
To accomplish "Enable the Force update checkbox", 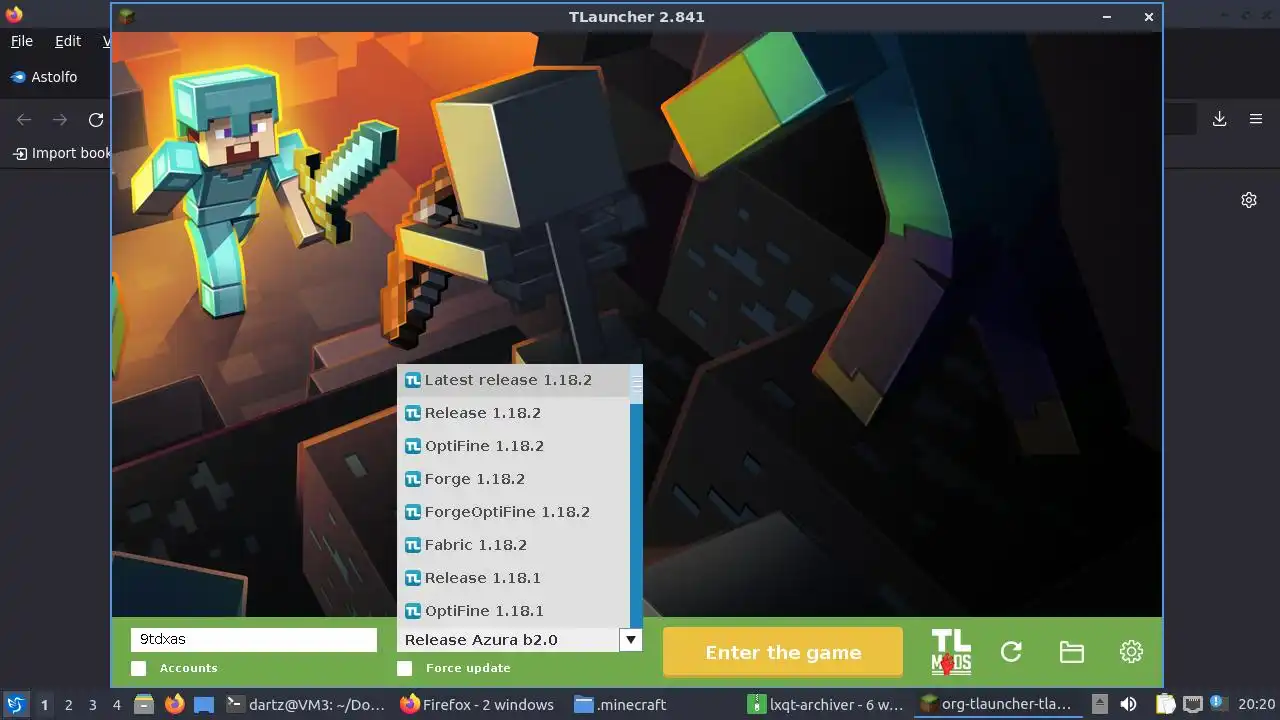I will point(404,668).
